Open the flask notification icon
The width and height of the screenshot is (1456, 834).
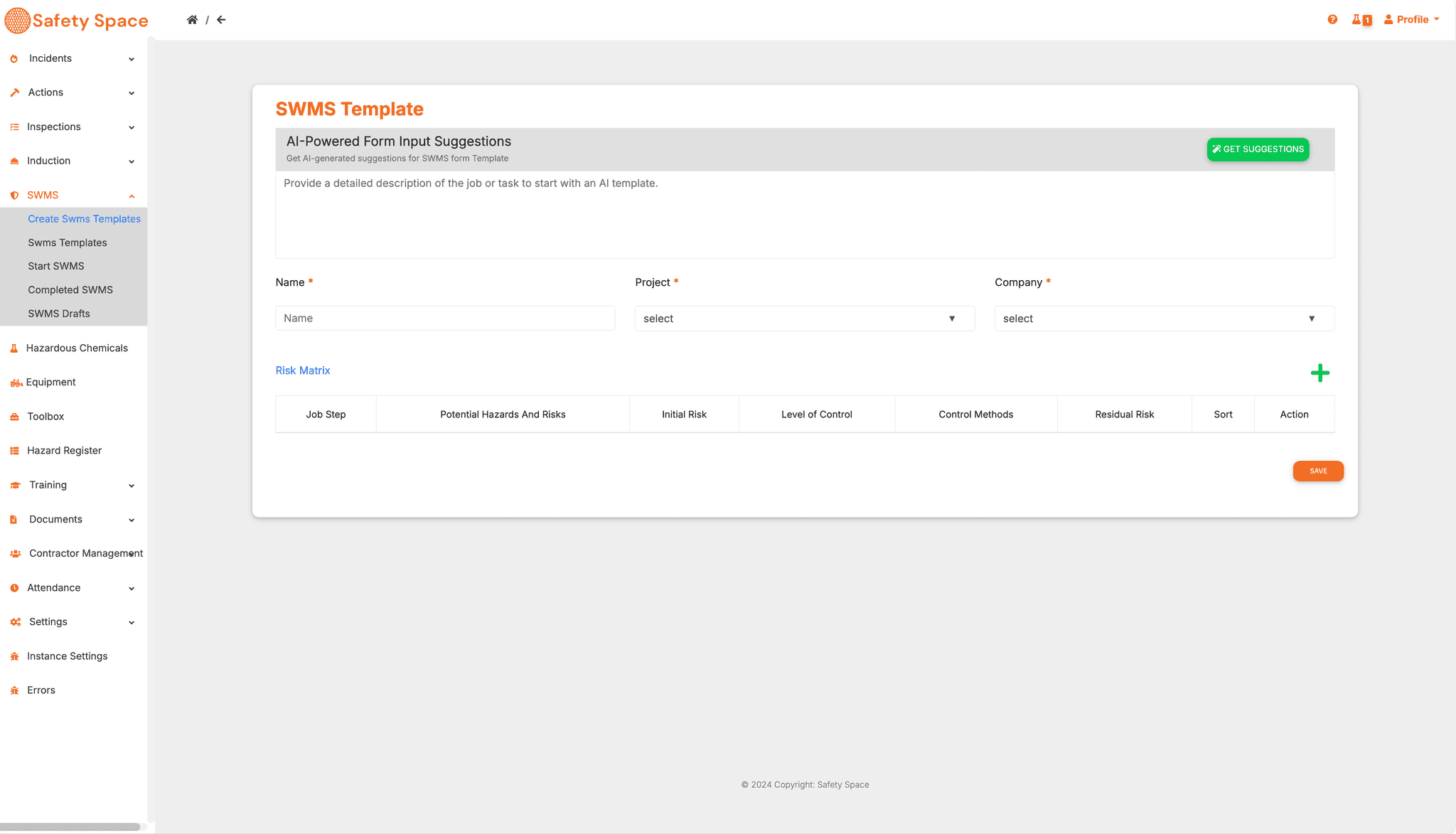[1361, 20]
